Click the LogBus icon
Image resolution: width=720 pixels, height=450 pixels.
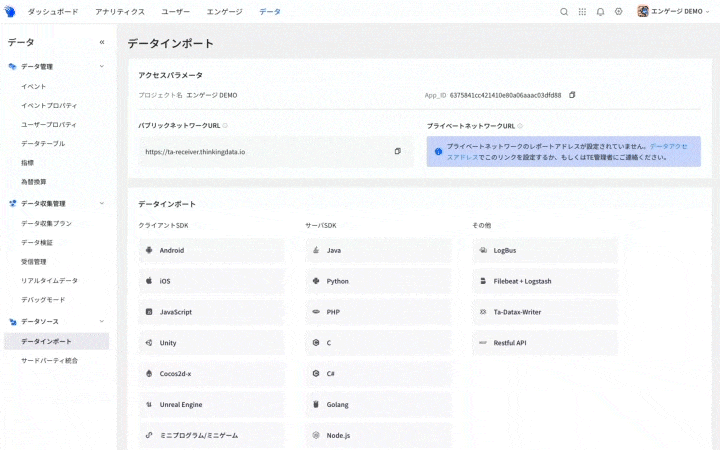[483, 250]
